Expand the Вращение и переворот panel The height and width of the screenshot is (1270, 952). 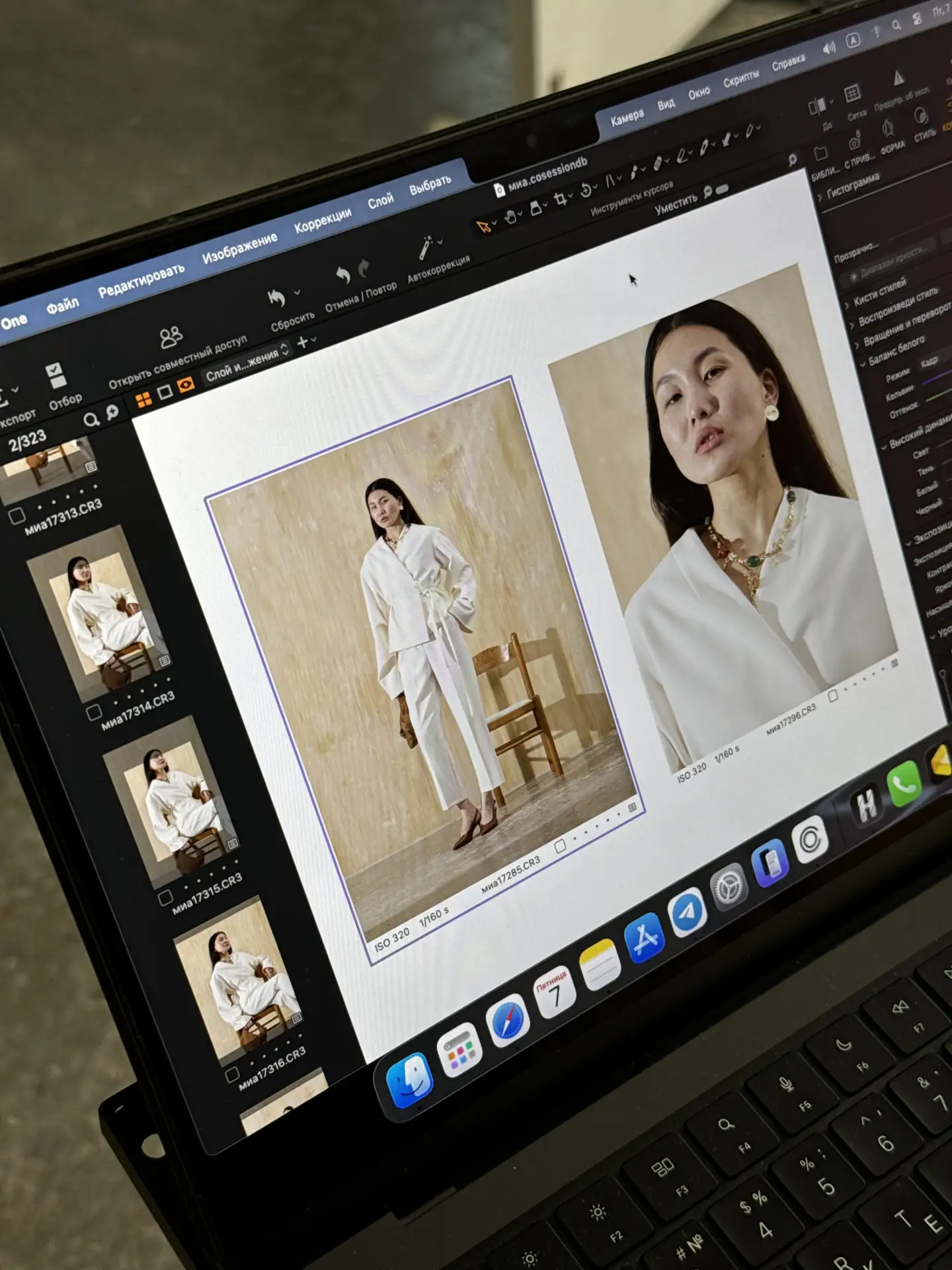pos(857,345)
